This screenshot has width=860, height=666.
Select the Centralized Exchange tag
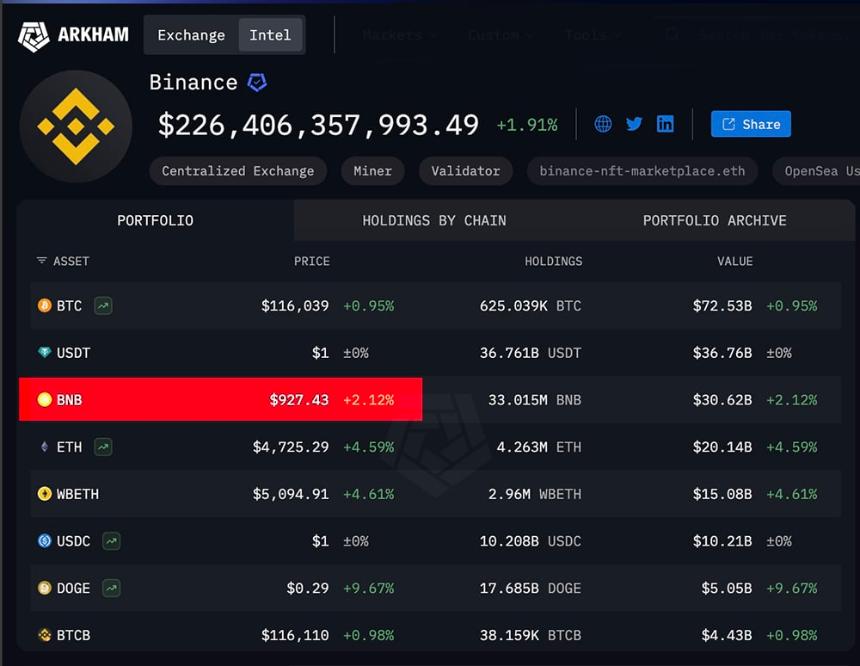pos(238,171)
